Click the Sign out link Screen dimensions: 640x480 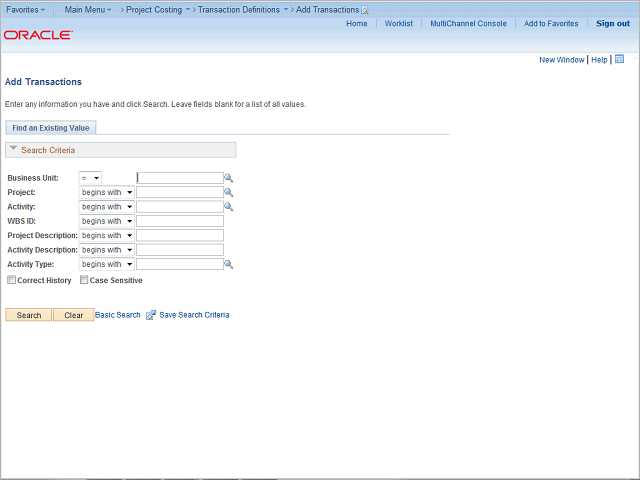[613, 24]
